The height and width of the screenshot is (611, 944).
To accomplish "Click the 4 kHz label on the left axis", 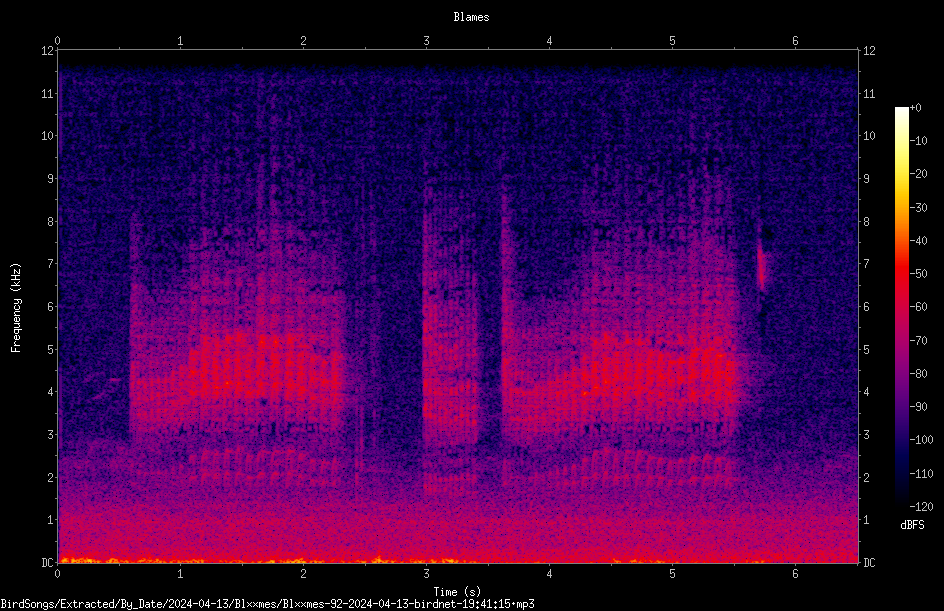I will pos(51,392).
